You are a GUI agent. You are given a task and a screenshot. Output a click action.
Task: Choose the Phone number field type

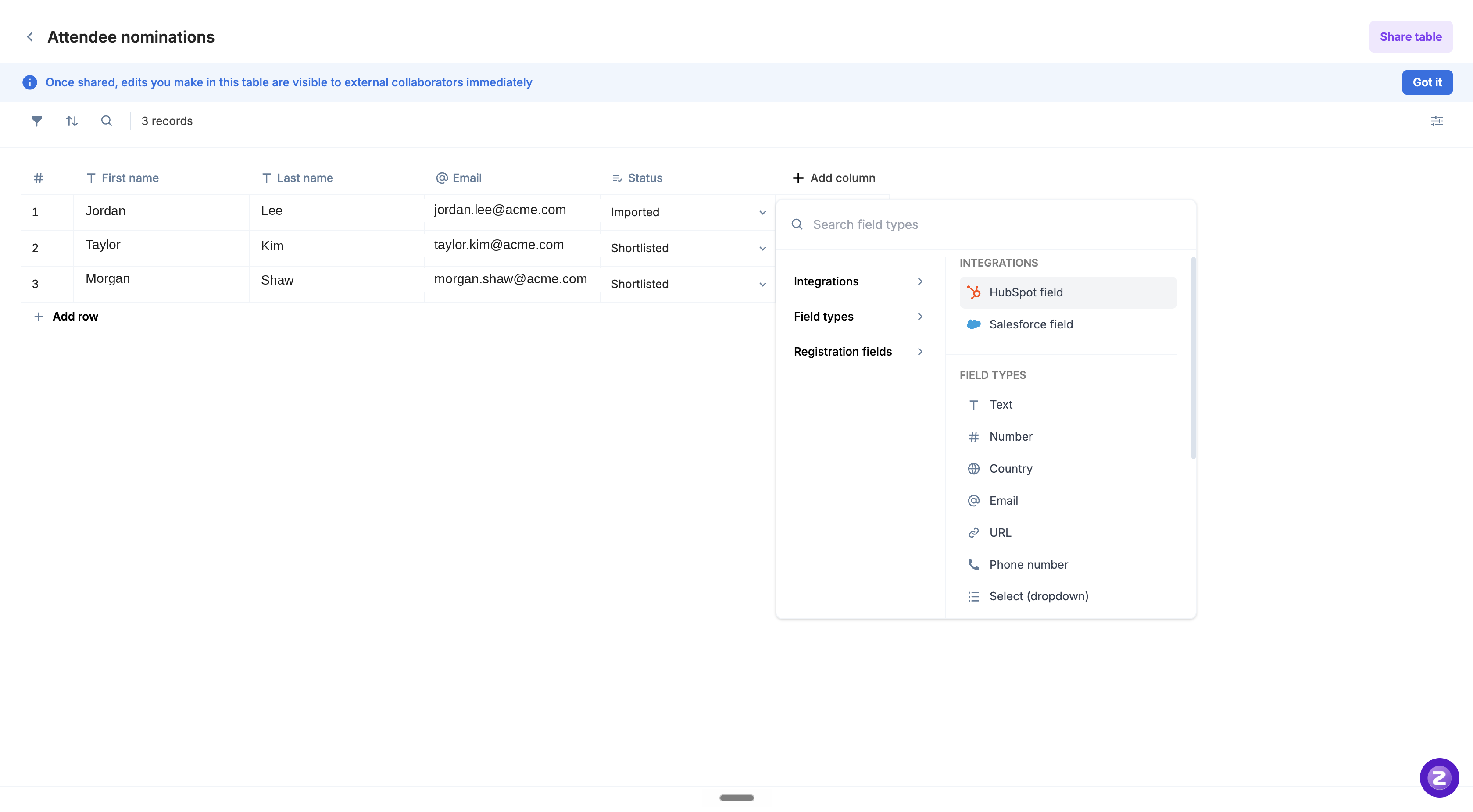click(1068, 565)
